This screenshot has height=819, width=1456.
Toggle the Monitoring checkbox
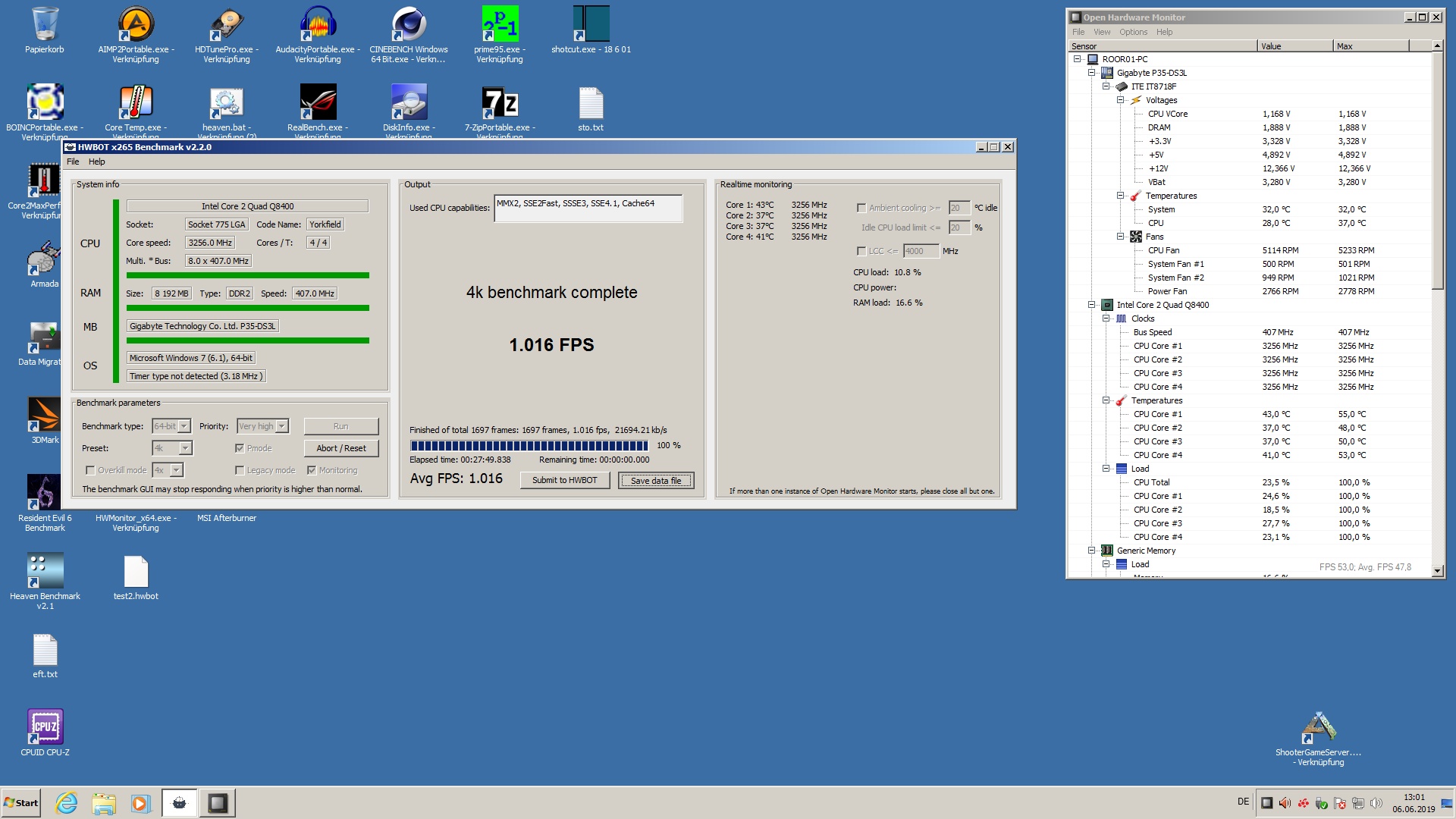pyautogui.click(x=312, y=470)
